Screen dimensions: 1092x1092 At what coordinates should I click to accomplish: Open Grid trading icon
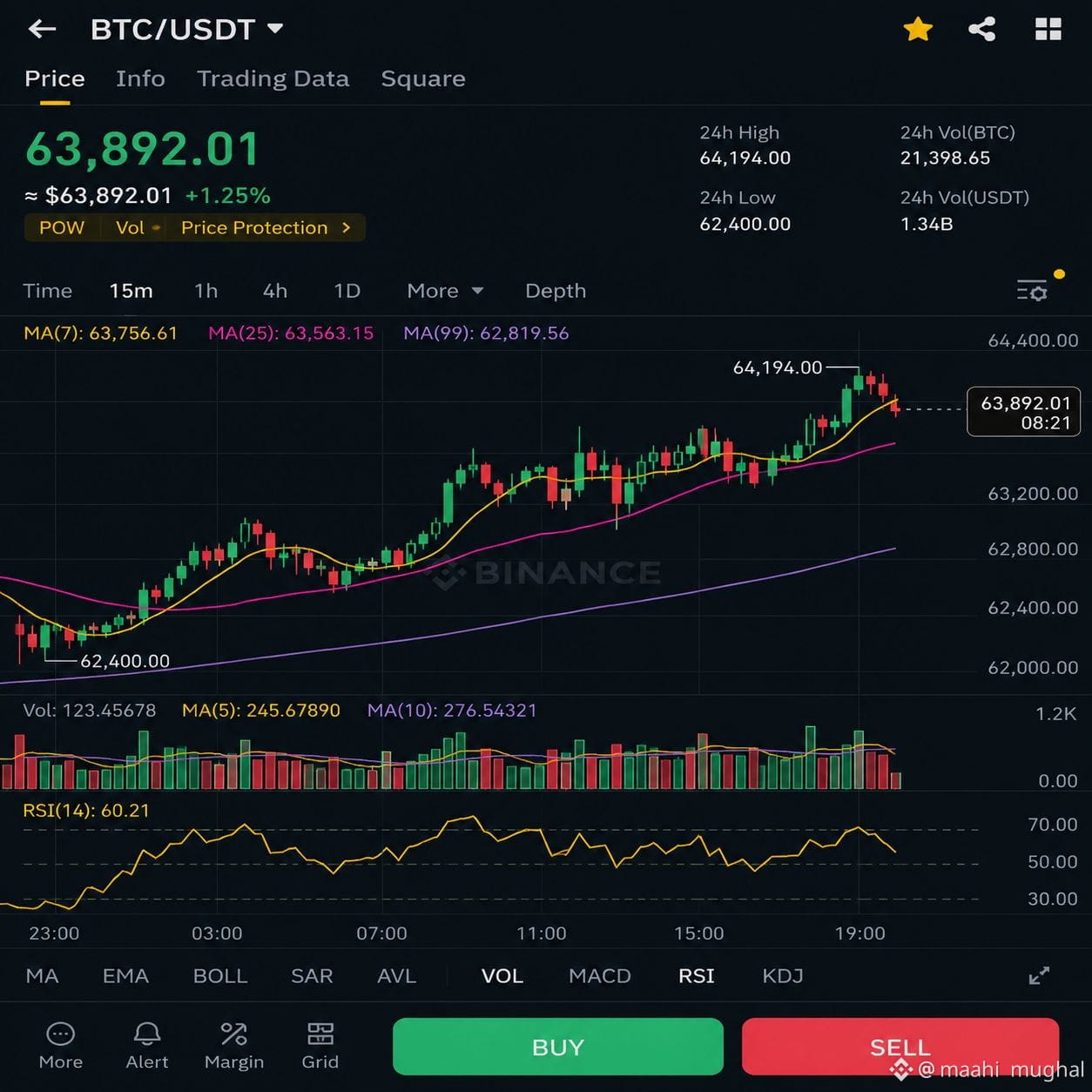click(320, 1045)
